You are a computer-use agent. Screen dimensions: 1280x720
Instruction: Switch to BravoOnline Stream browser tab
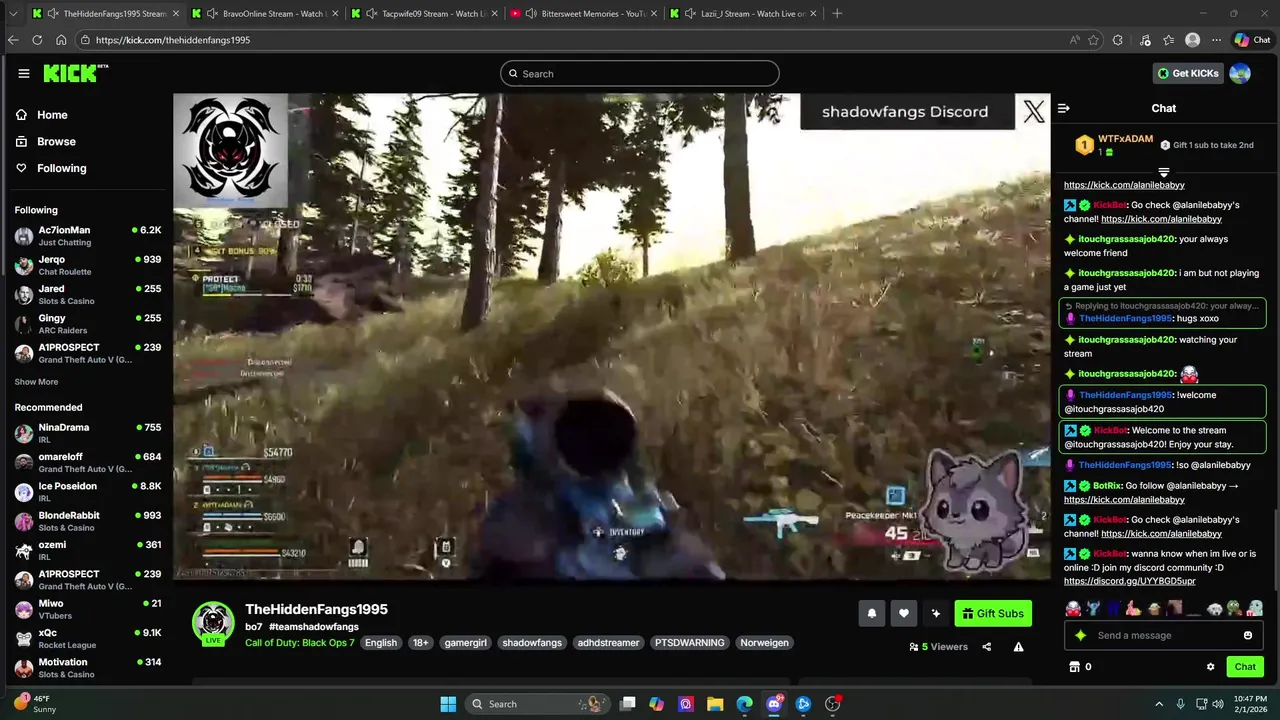point(265,14)
